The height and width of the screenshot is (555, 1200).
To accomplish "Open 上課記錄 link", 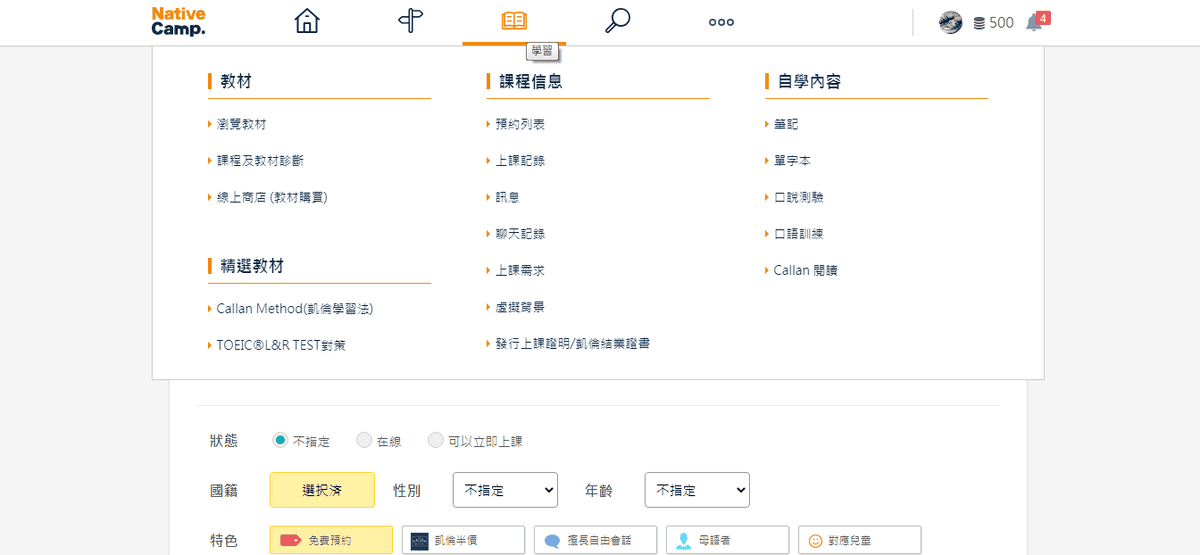I will point(520,160).
